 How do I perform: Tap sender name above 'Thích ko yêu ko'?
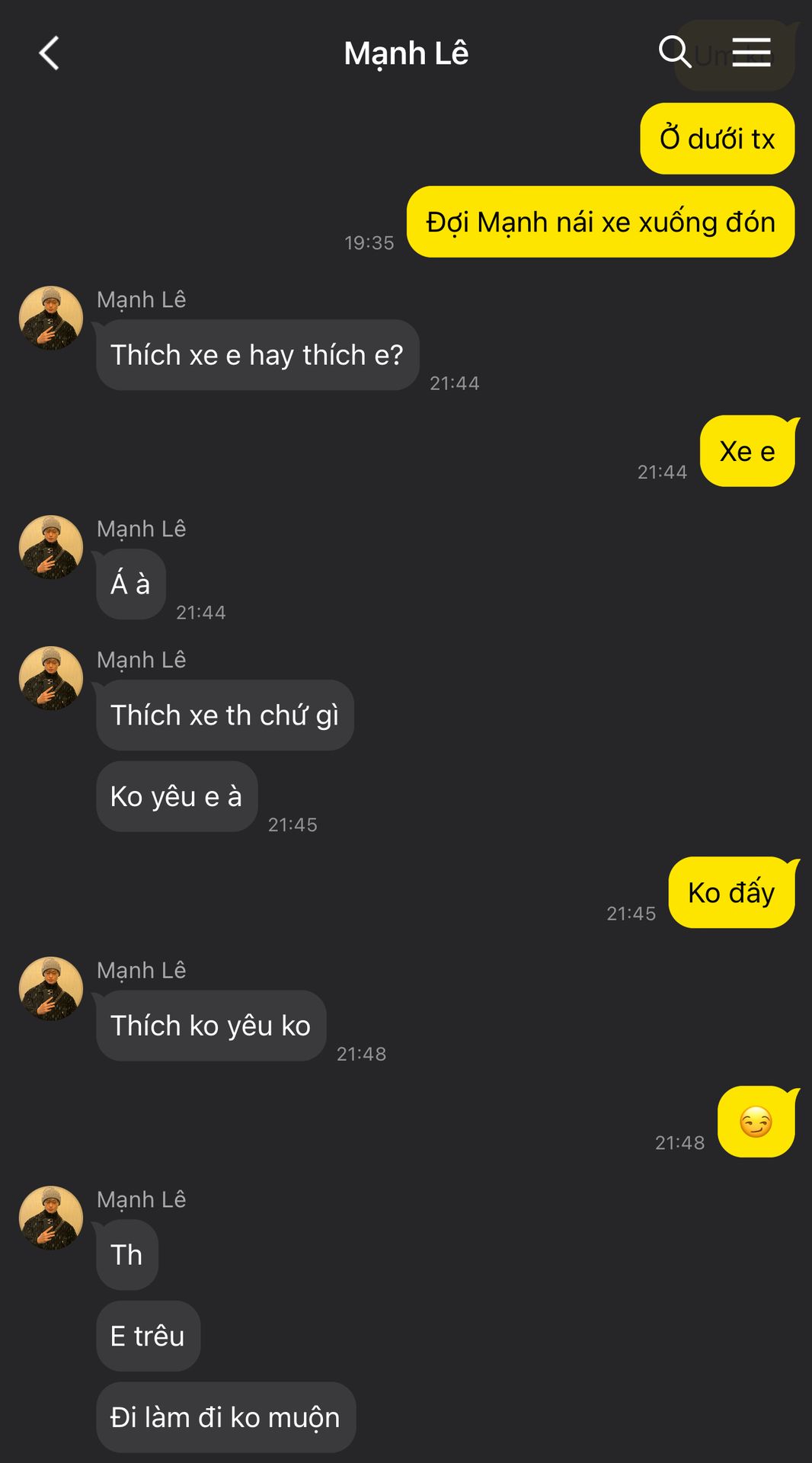[x=142, y=971]
